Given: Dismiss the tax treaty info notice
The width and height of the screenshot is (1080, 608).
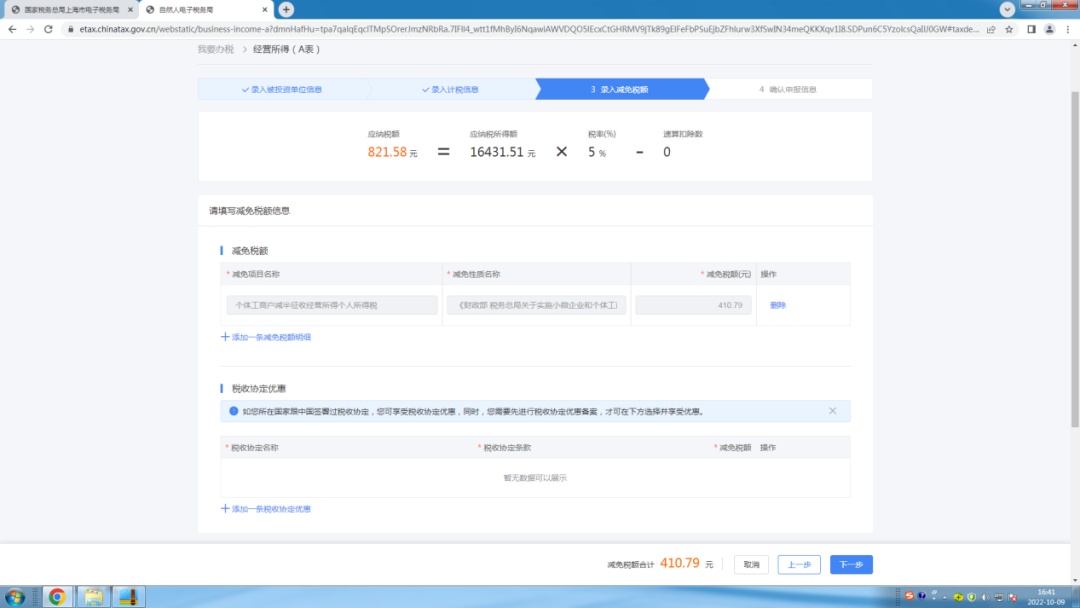Looking at the screenshot, I should [833, 411].
